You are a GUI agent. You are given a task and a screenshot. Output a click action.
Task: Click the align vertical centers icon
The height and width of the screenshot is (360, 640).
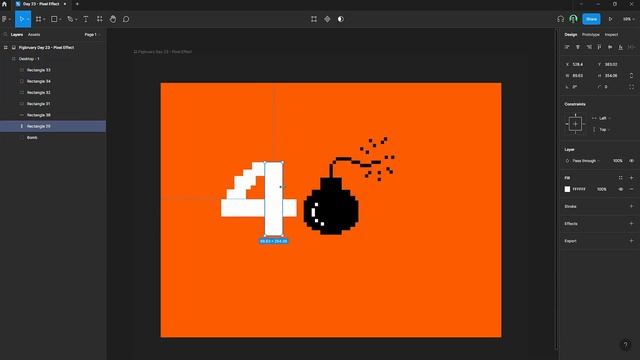pyautogui.click(x=610, y=47)
